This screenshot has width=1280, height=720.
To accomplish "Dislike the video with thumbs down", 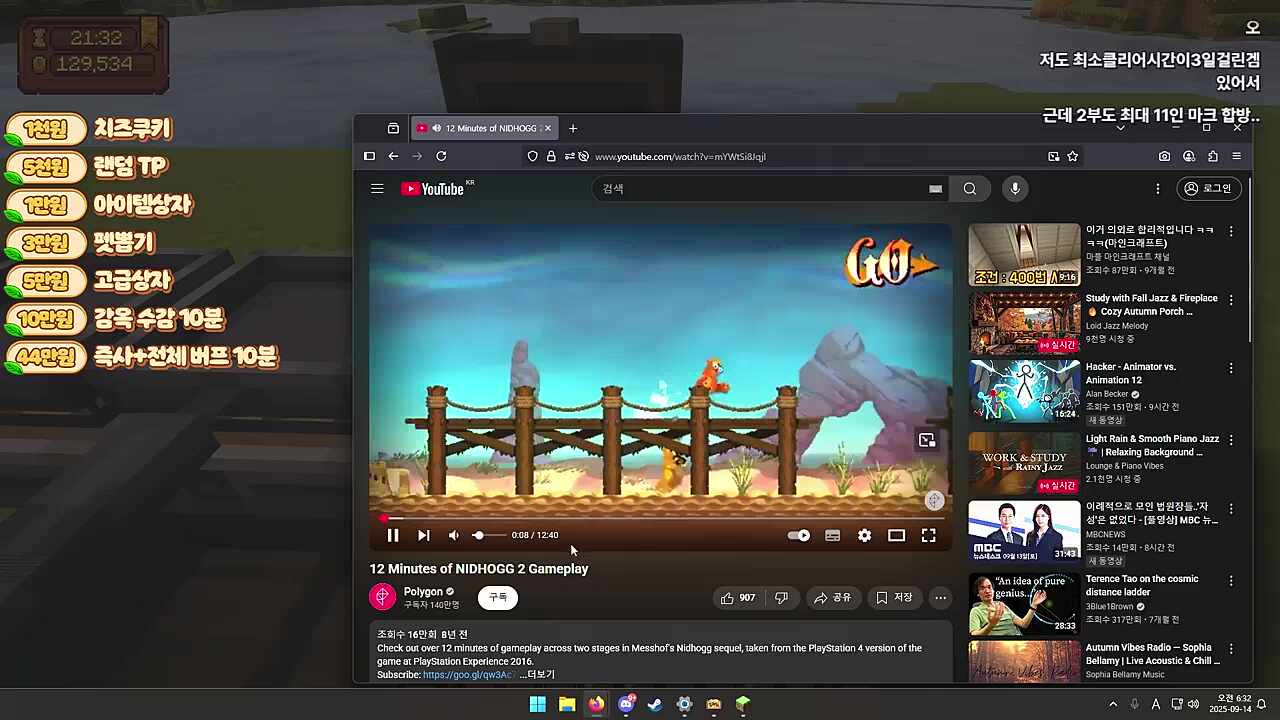I will click(x=781, y=598).
